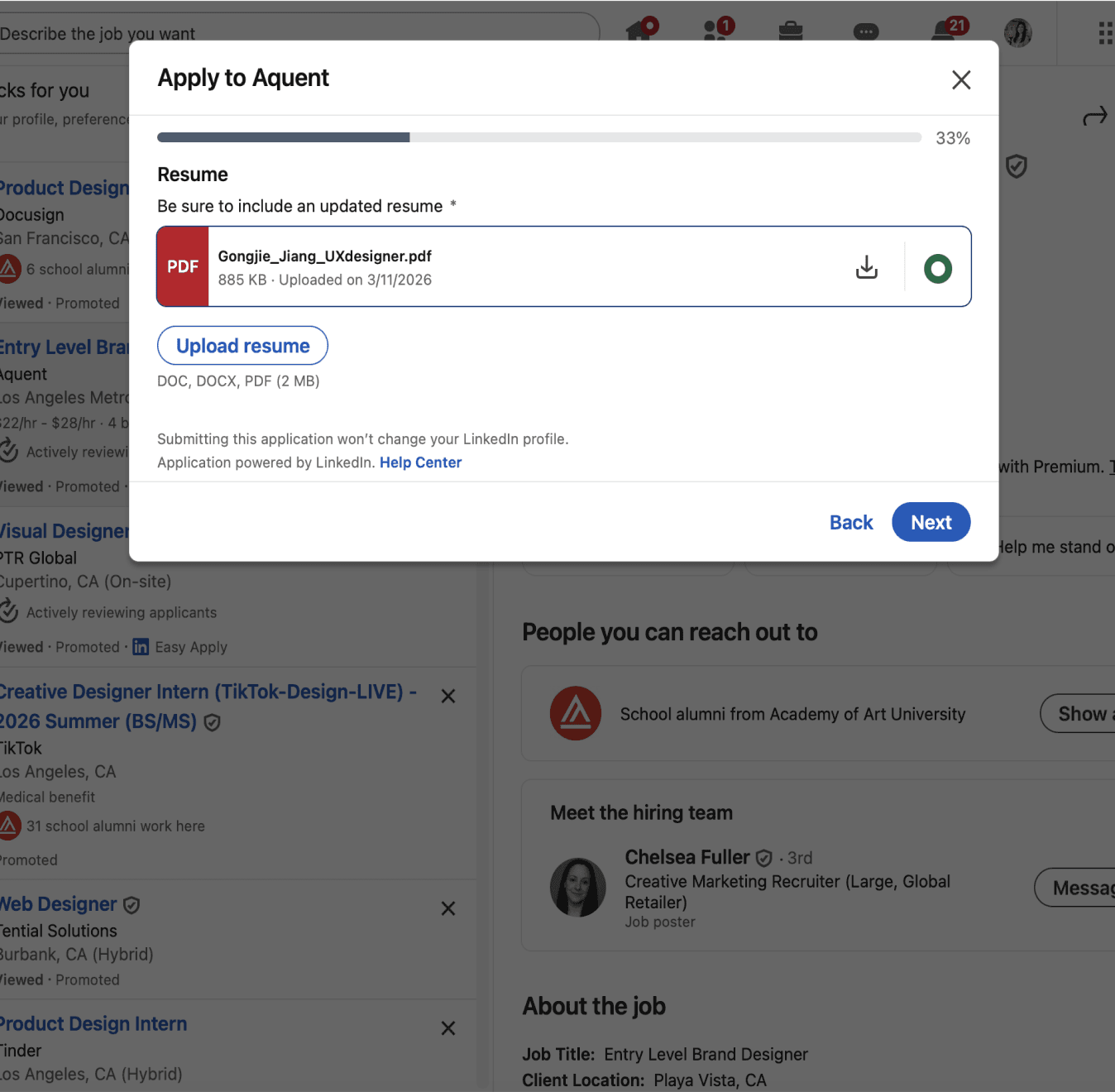Dismiss the Creative Designer Intern TikTok job
Screen dimensions: 1115x1092
448,697
